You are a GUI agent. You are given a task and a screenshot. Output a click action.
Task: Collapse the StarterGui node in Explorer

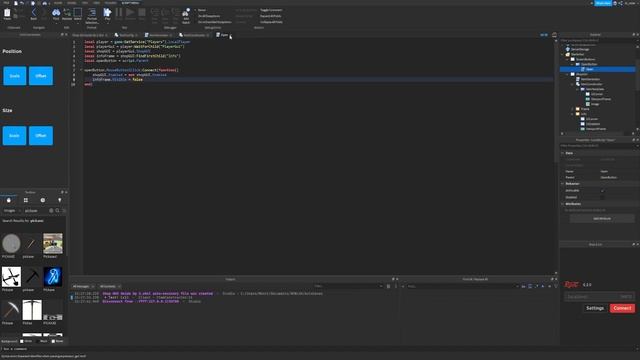pyautogui.click(x=563, y=54)
